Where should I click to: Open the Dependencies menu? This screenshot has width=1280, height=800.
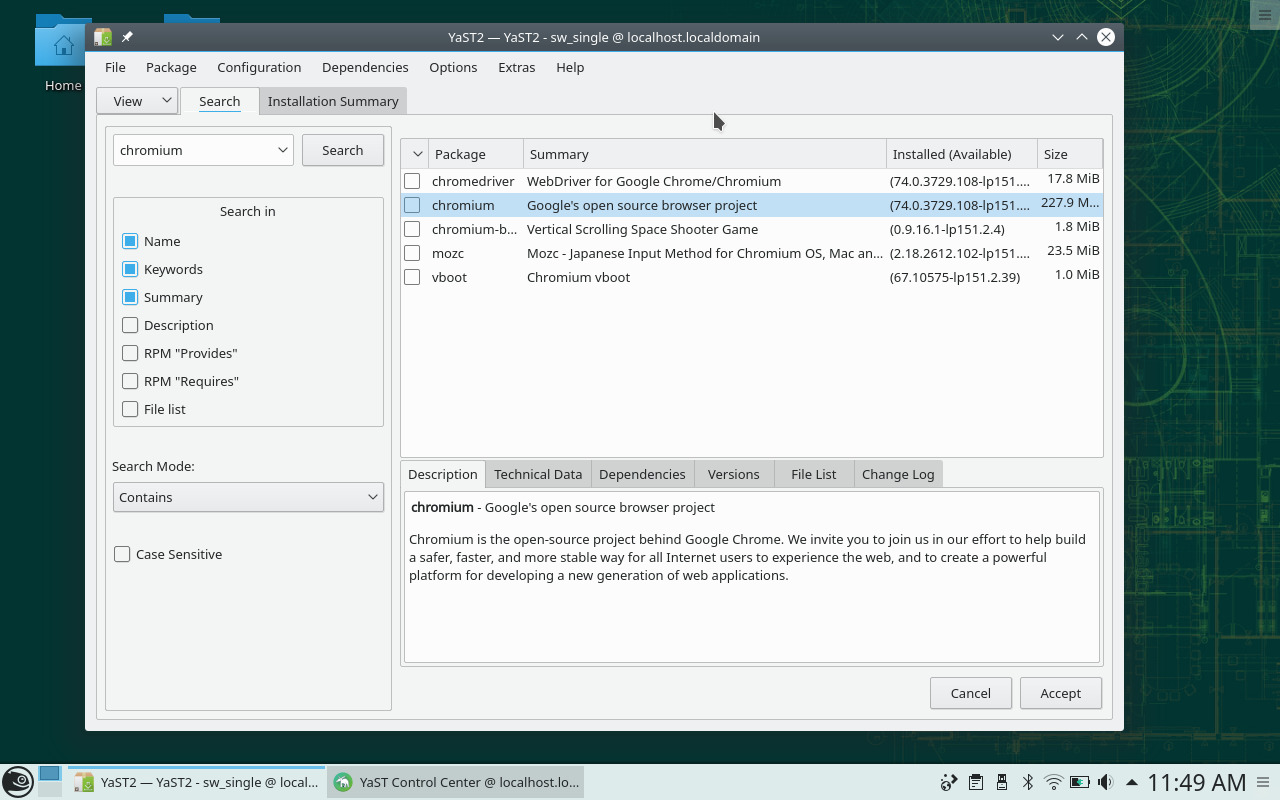coord(365,67)
